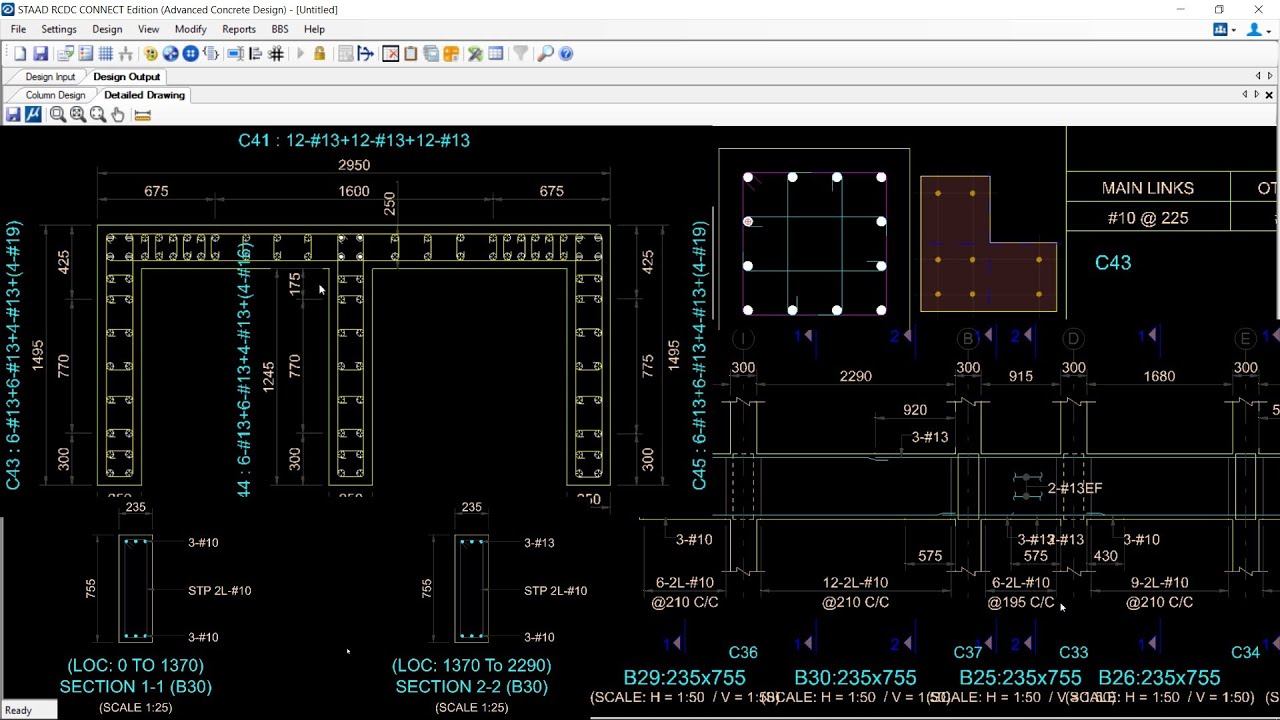Click the stacked copies toolbar icon

[431, 54]
